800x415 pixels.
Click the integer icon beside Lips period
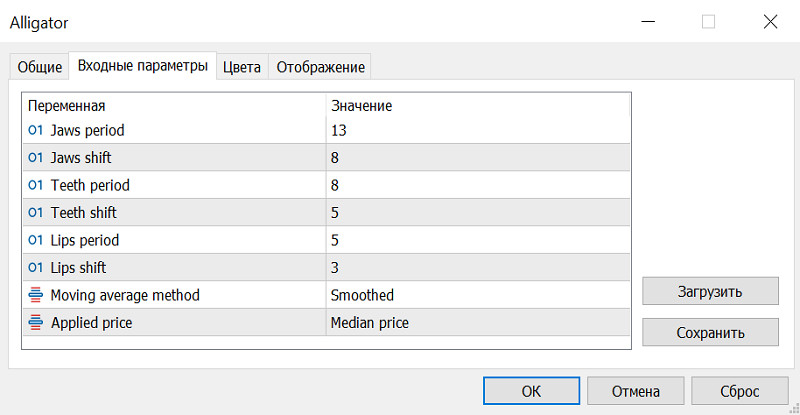(x=35, y=240)
